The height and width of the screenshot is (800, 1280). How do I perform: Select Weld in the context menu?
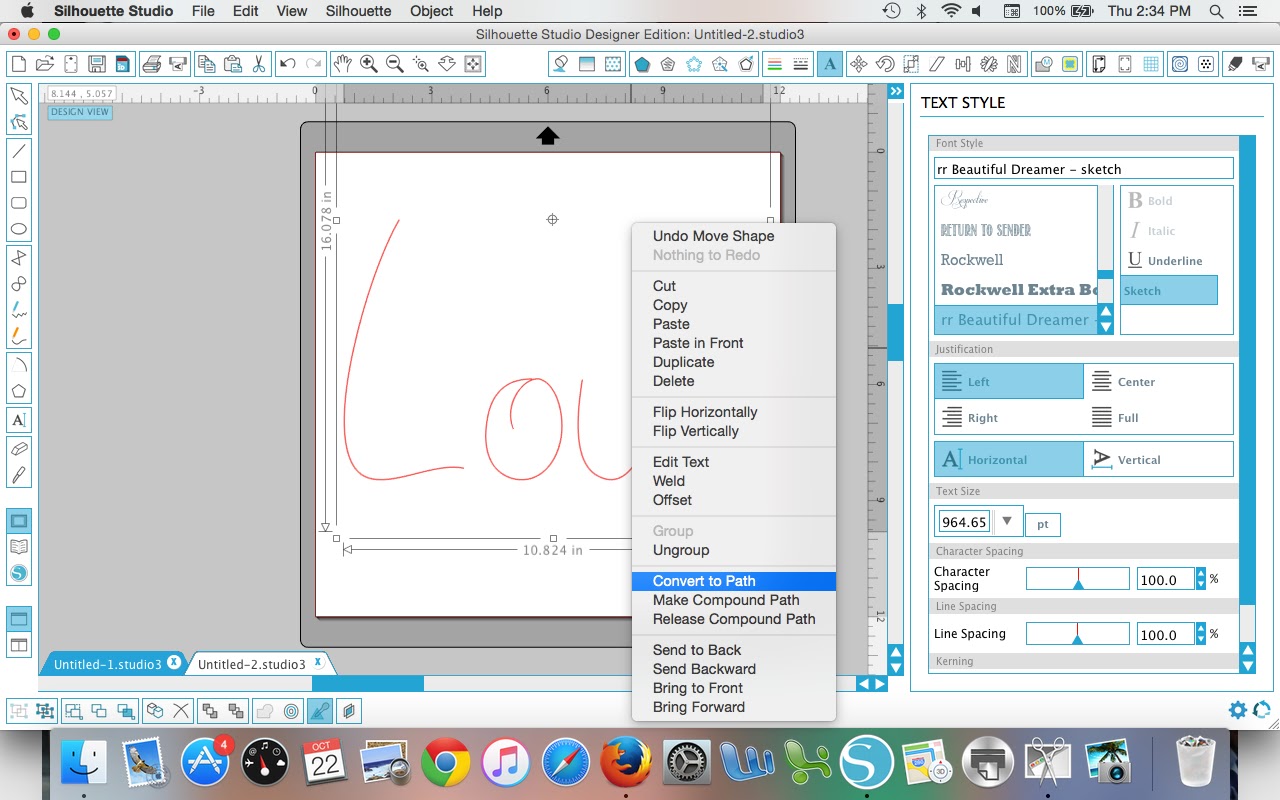pyautogui.click(x=670, y=481)
